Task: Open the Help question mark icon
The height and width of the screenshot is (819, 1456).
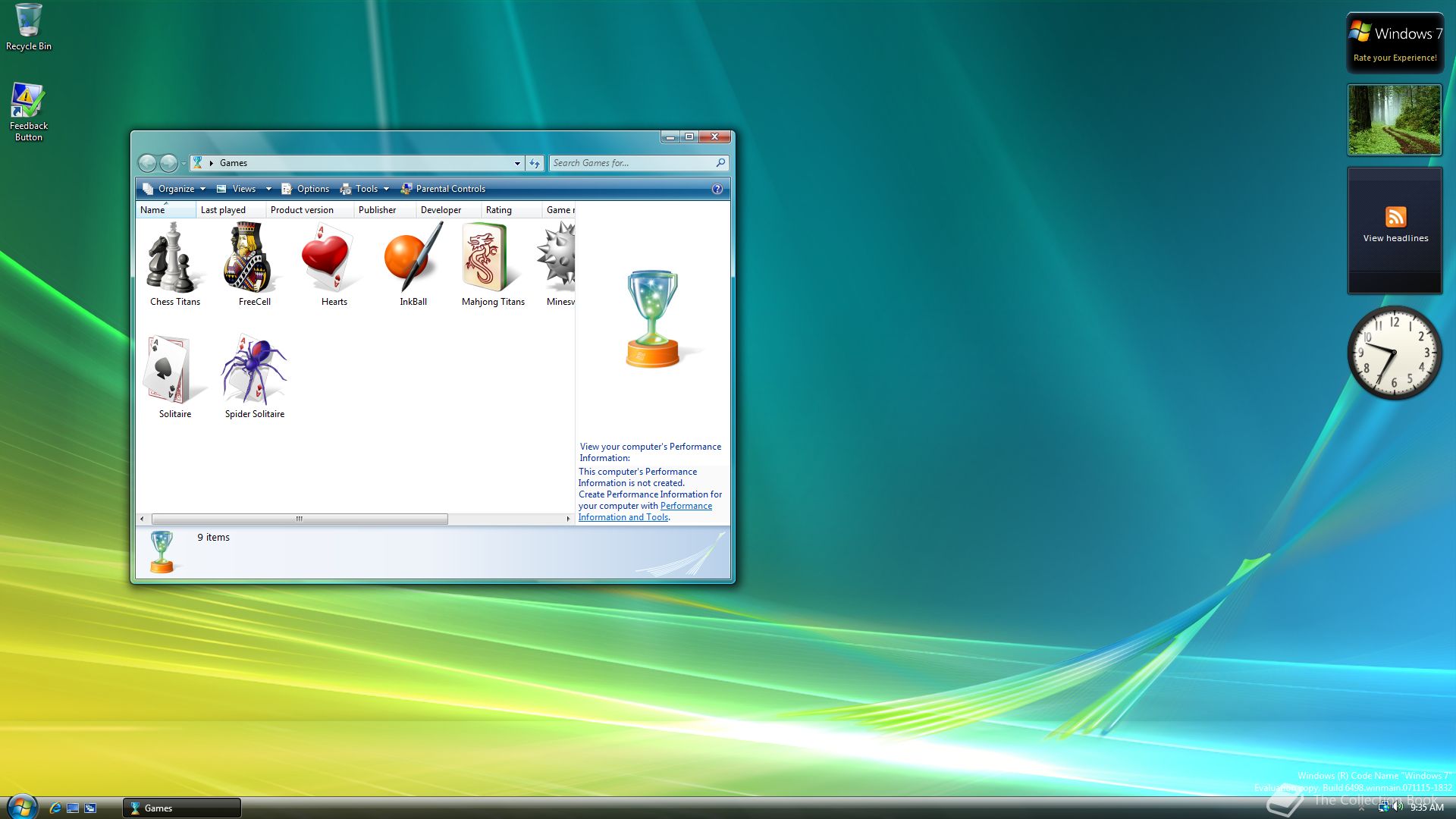Action: click(x=717, y=189)
